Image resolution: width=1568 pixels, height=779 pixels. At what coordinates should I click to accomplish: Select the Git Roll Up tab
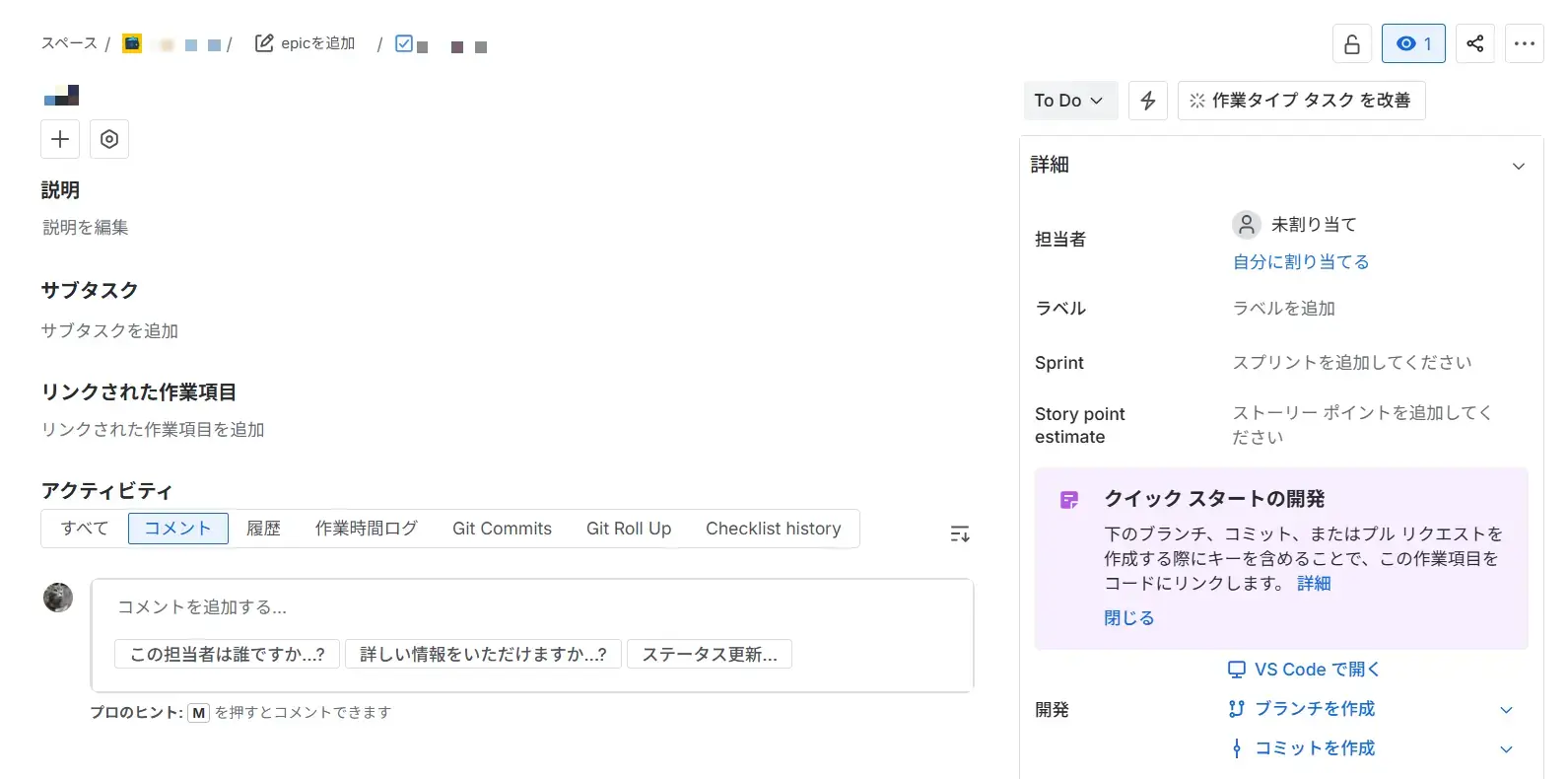pos(629,529)
